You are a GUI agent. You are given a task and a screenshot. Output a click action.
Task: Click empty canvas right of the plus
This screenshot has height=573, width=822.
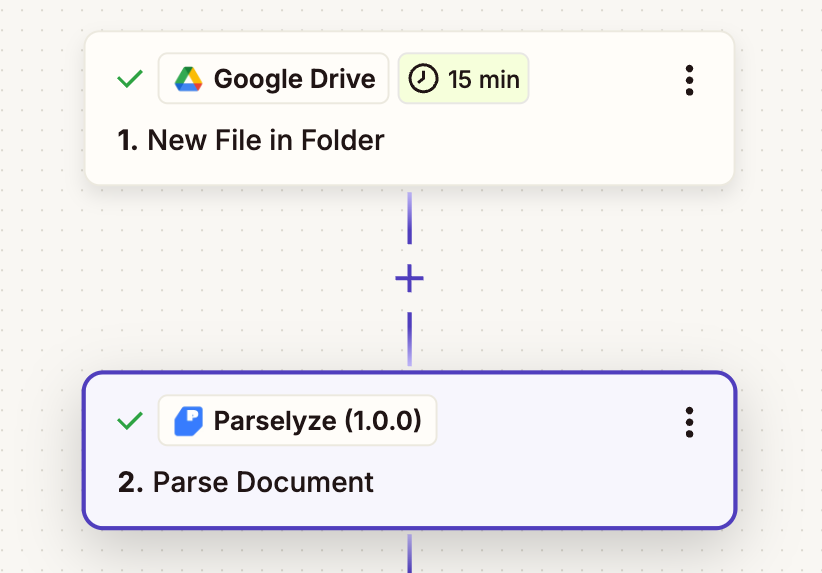point(620,278)
